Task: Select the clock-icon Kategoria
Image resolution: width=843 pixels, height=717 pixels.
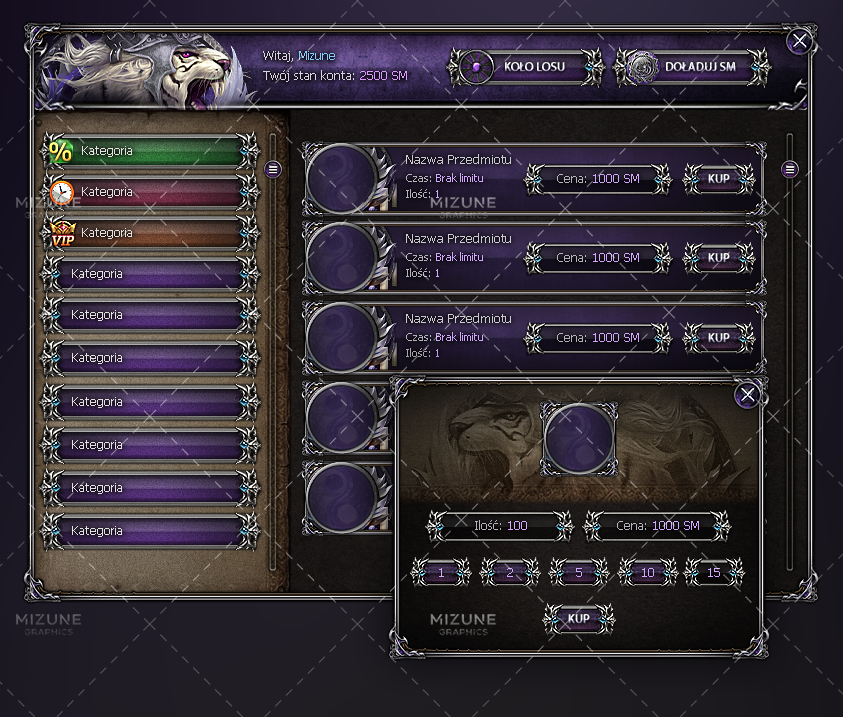Action: tap(151, 192)
